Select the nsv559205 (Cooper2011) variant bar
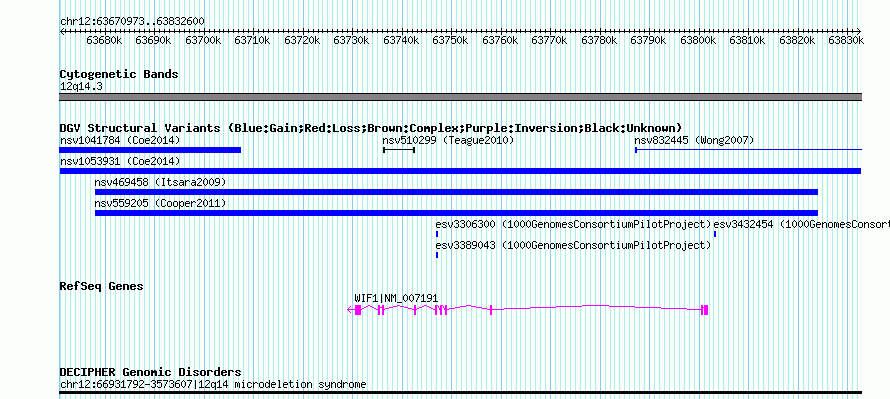 click(x=456, y=213)
